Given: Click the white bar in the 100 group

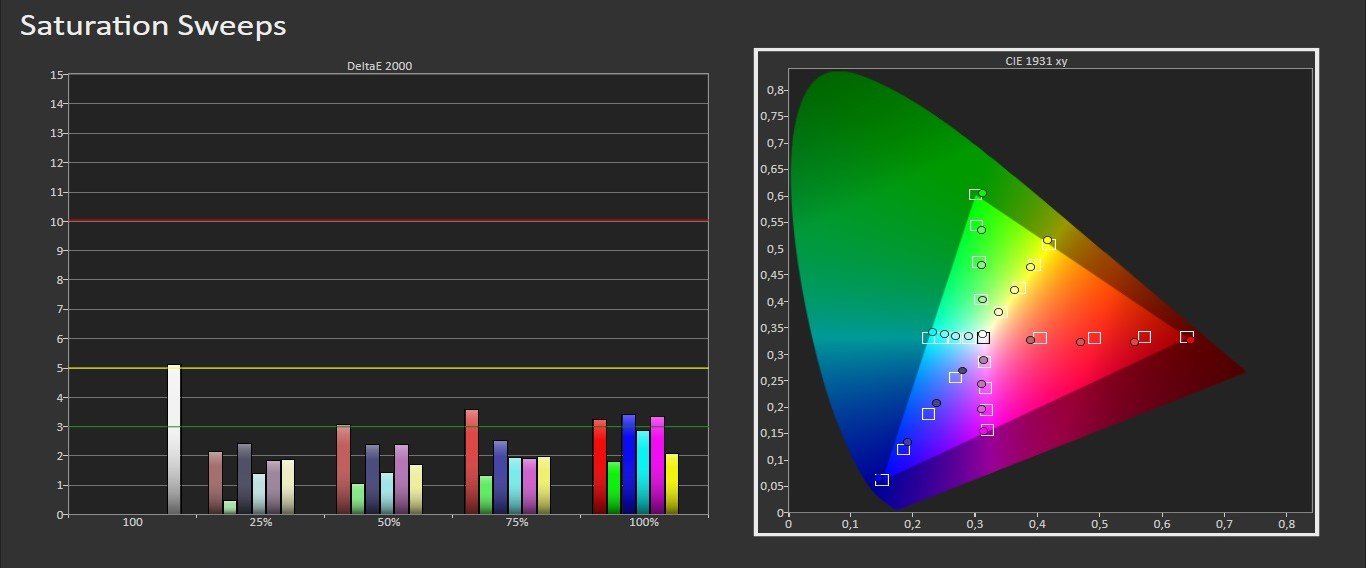Looking at the screenshot, I should 174,440.
